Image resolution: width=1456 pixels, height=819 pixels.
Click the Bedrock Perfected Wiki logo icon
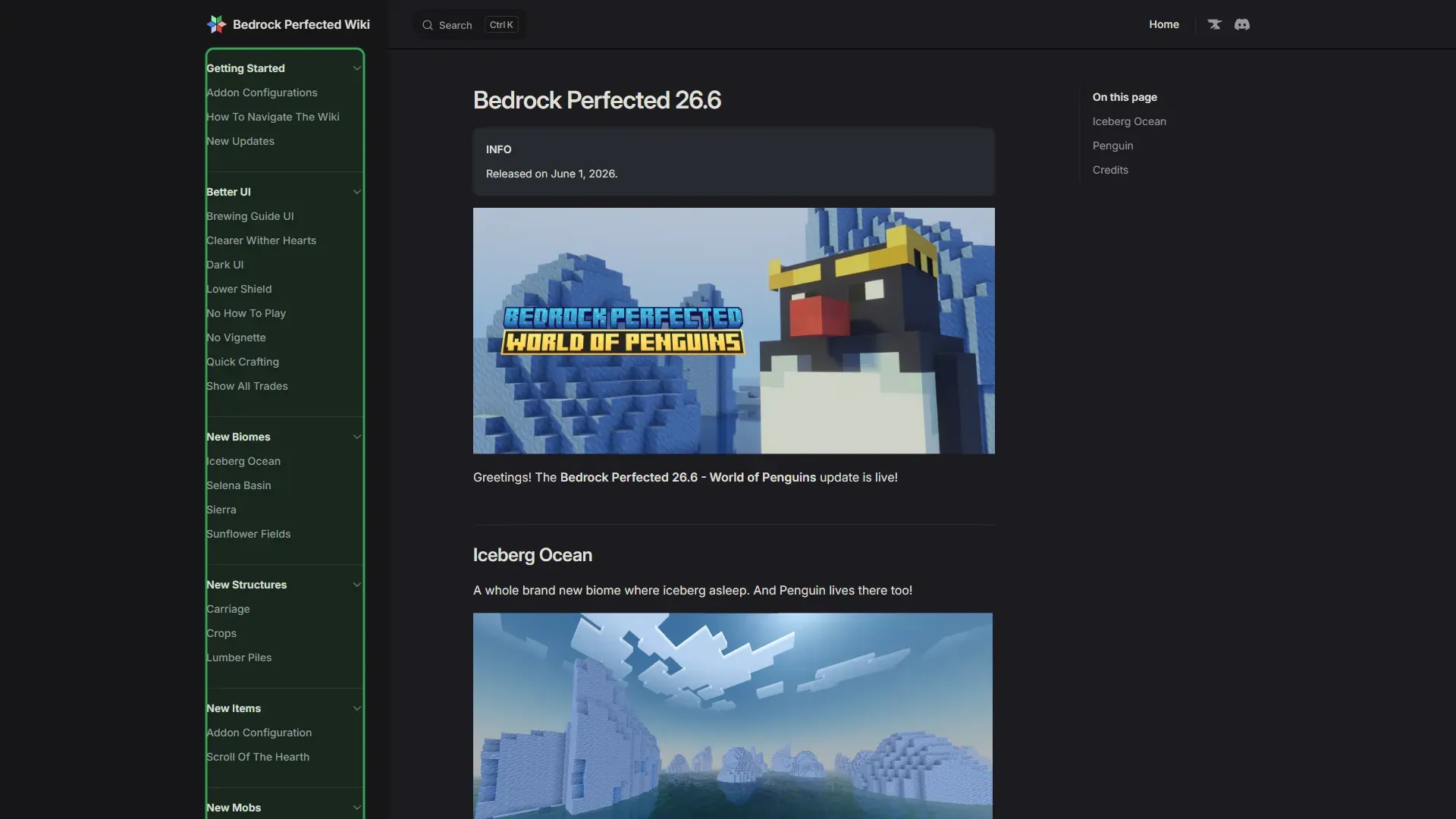point(216,24)
